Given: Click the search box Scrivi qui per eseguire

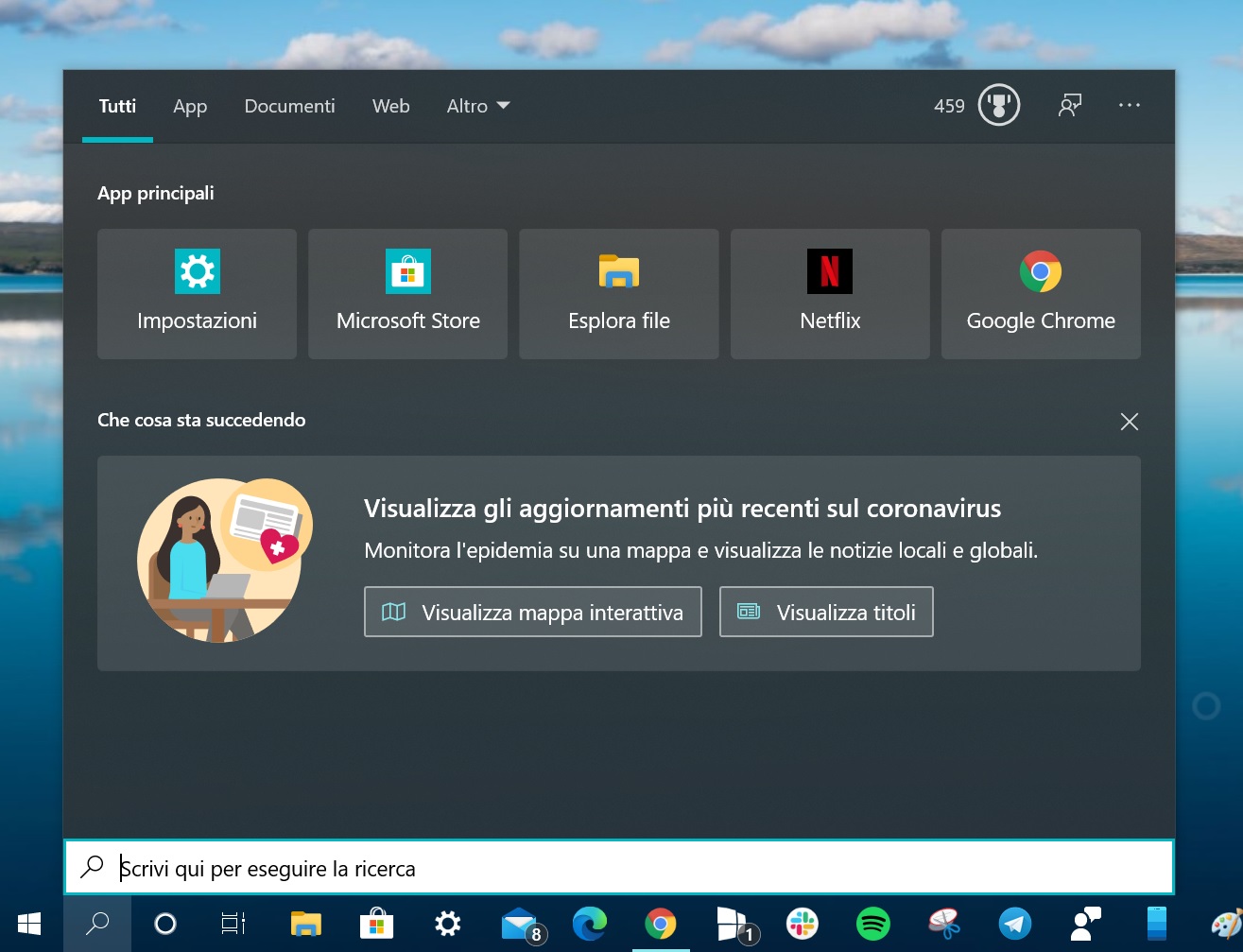Looking at the screenshot, I should pos(619,868).
